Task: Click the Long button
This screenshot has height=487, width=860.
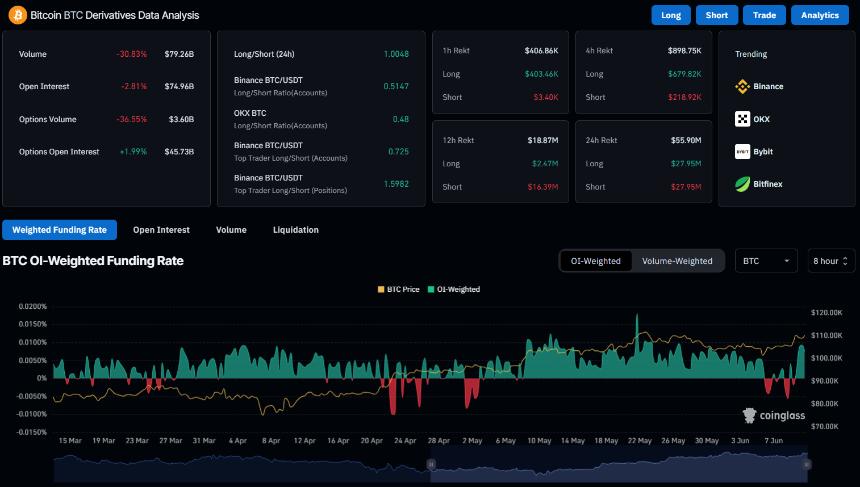Action: [671, 15]
